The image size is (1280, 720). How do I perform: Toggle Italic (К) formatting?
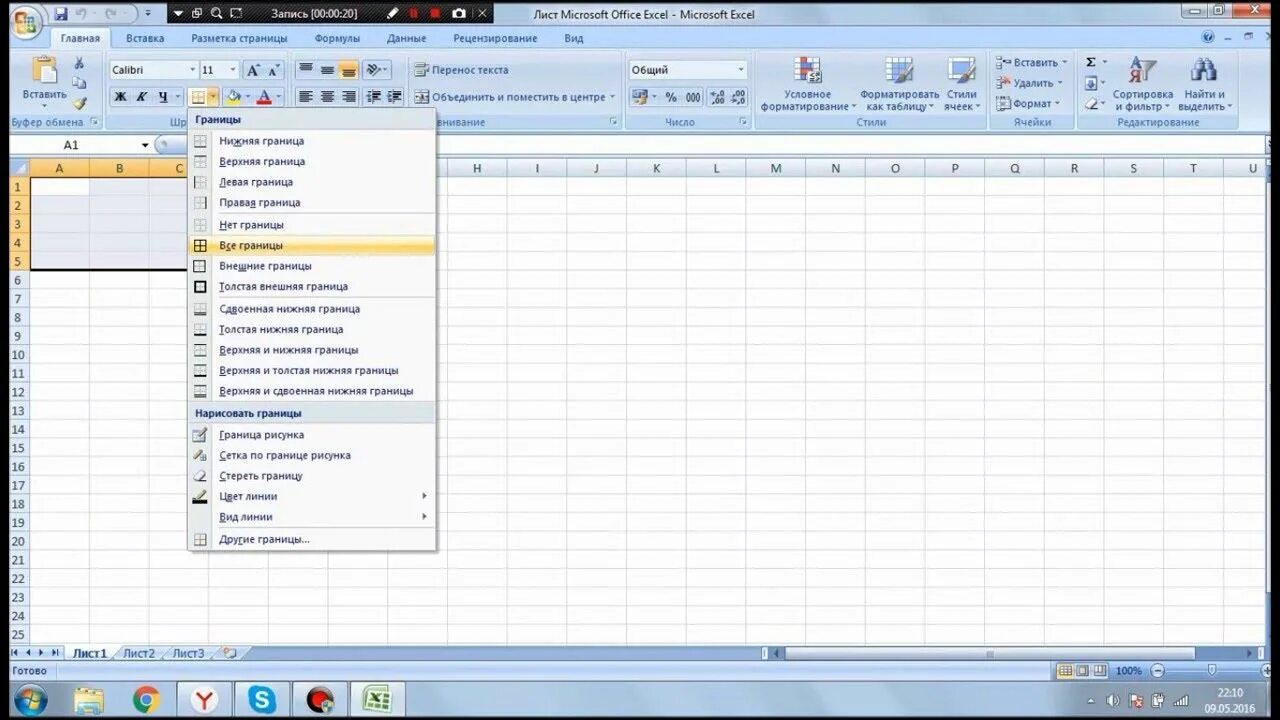point(142,97)
